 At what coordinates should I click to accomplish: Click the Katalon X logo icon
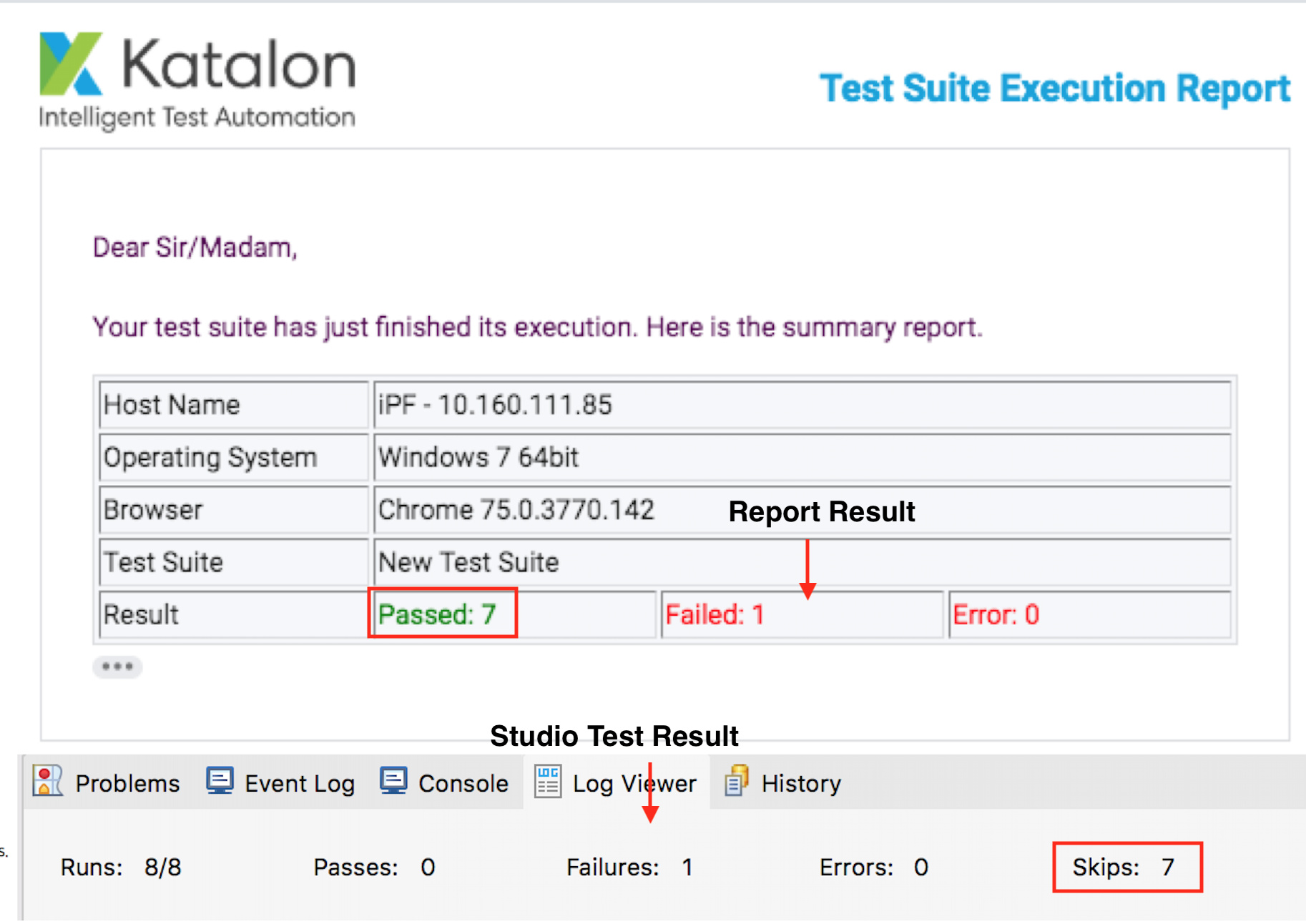[71, 64]
